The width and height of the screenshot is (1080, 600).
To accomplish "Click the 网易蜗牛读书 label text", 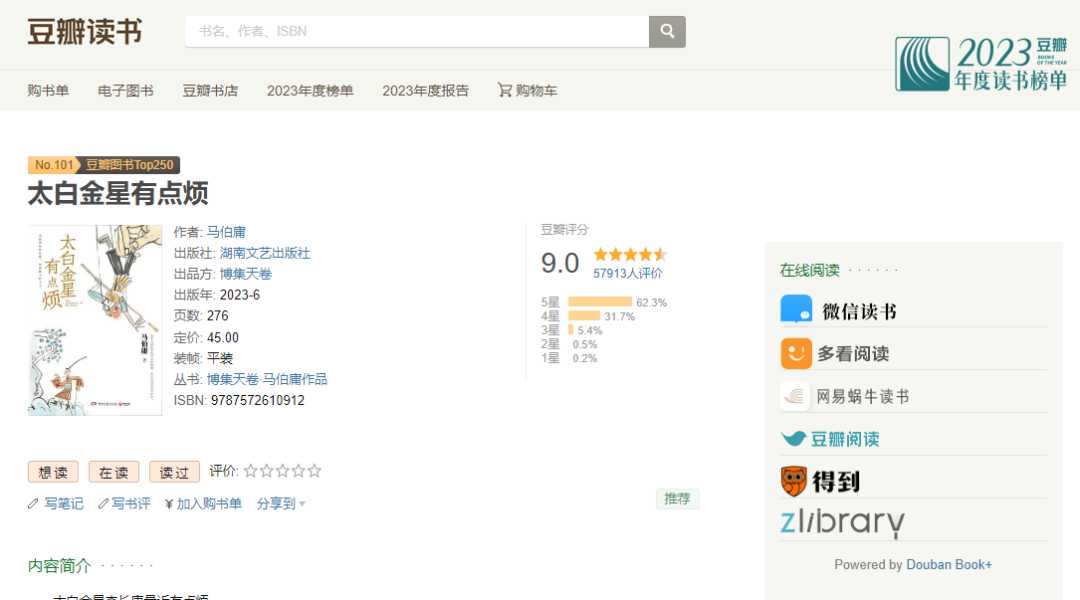I will tap(862, 397).
